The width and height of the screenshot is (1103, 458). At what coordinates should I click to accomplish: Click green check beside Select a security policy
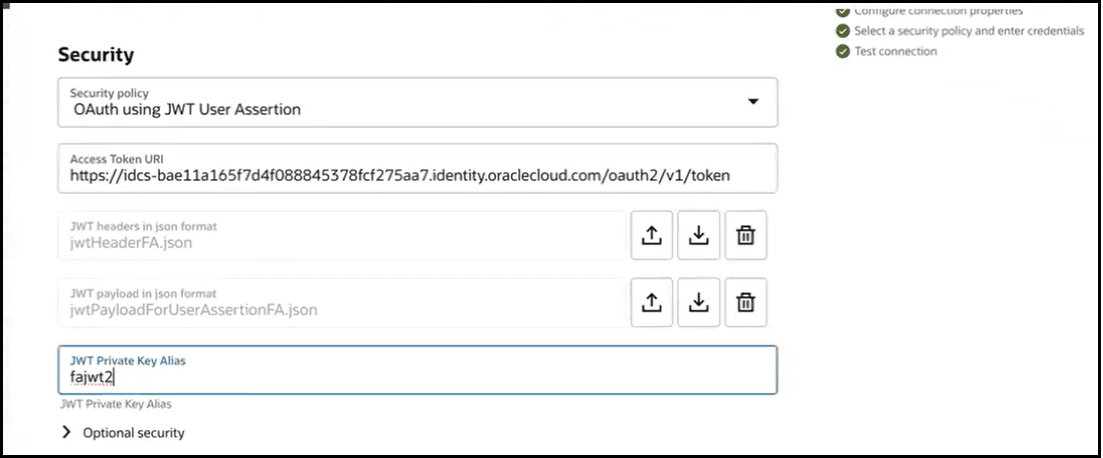click(842, 31)
